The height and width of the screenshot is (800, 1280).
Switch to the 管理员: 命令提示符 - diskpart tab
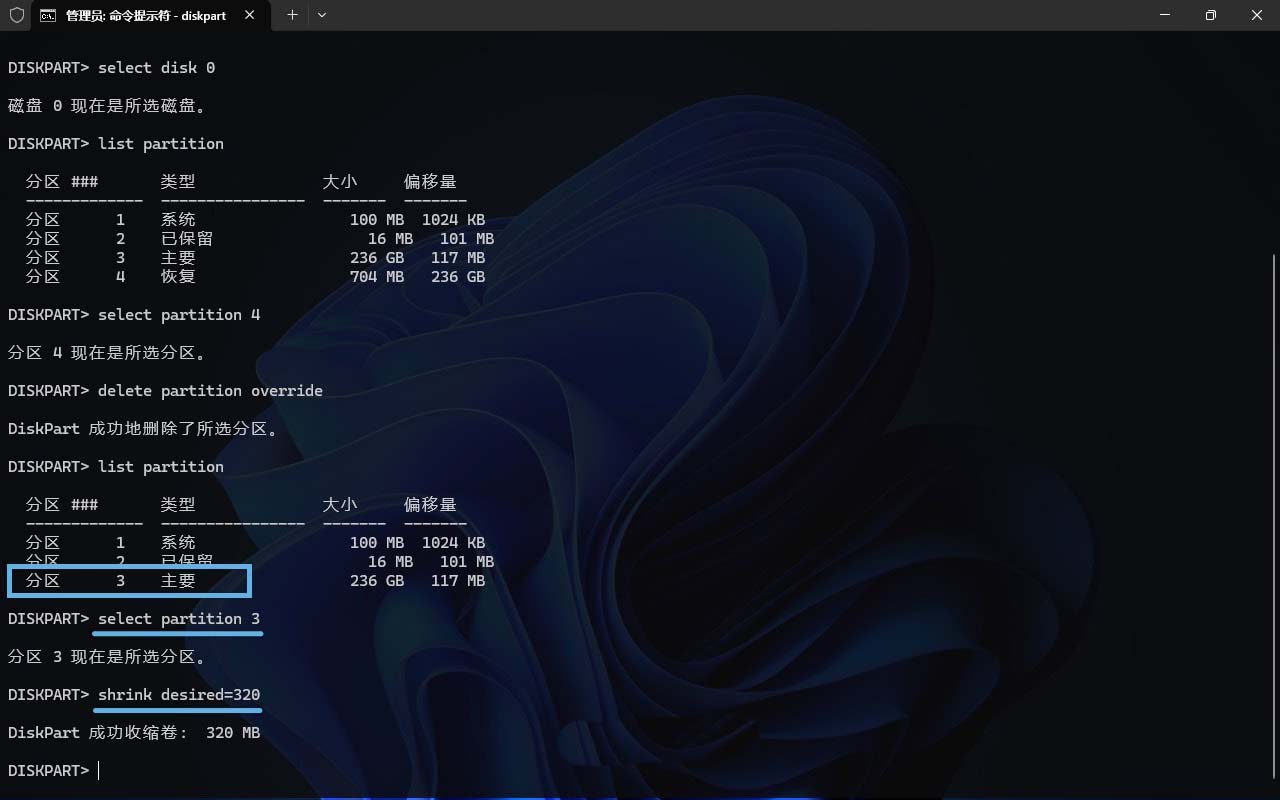pos(145,15)
